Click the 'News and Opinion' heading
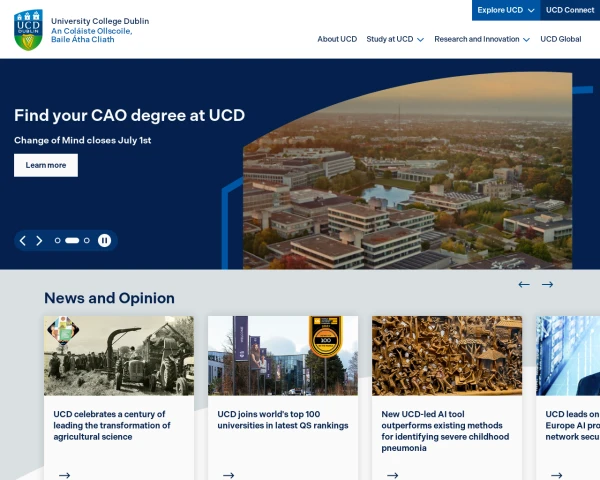 click(x=109, y=298)
